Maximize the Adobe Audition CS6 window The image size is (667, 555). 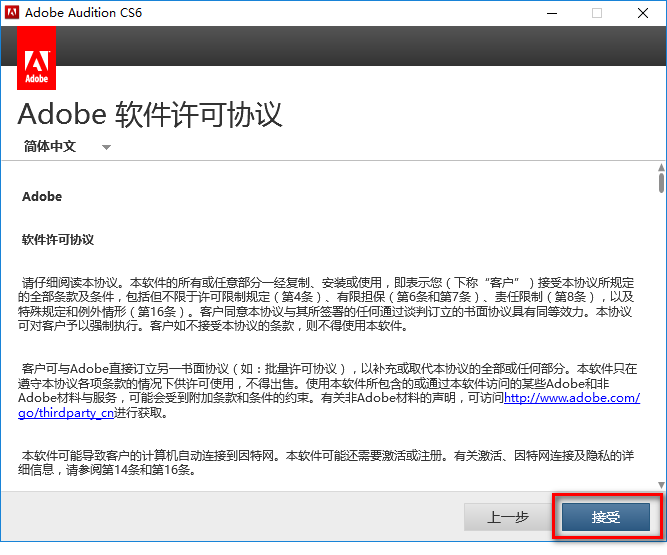coord(597,13)
